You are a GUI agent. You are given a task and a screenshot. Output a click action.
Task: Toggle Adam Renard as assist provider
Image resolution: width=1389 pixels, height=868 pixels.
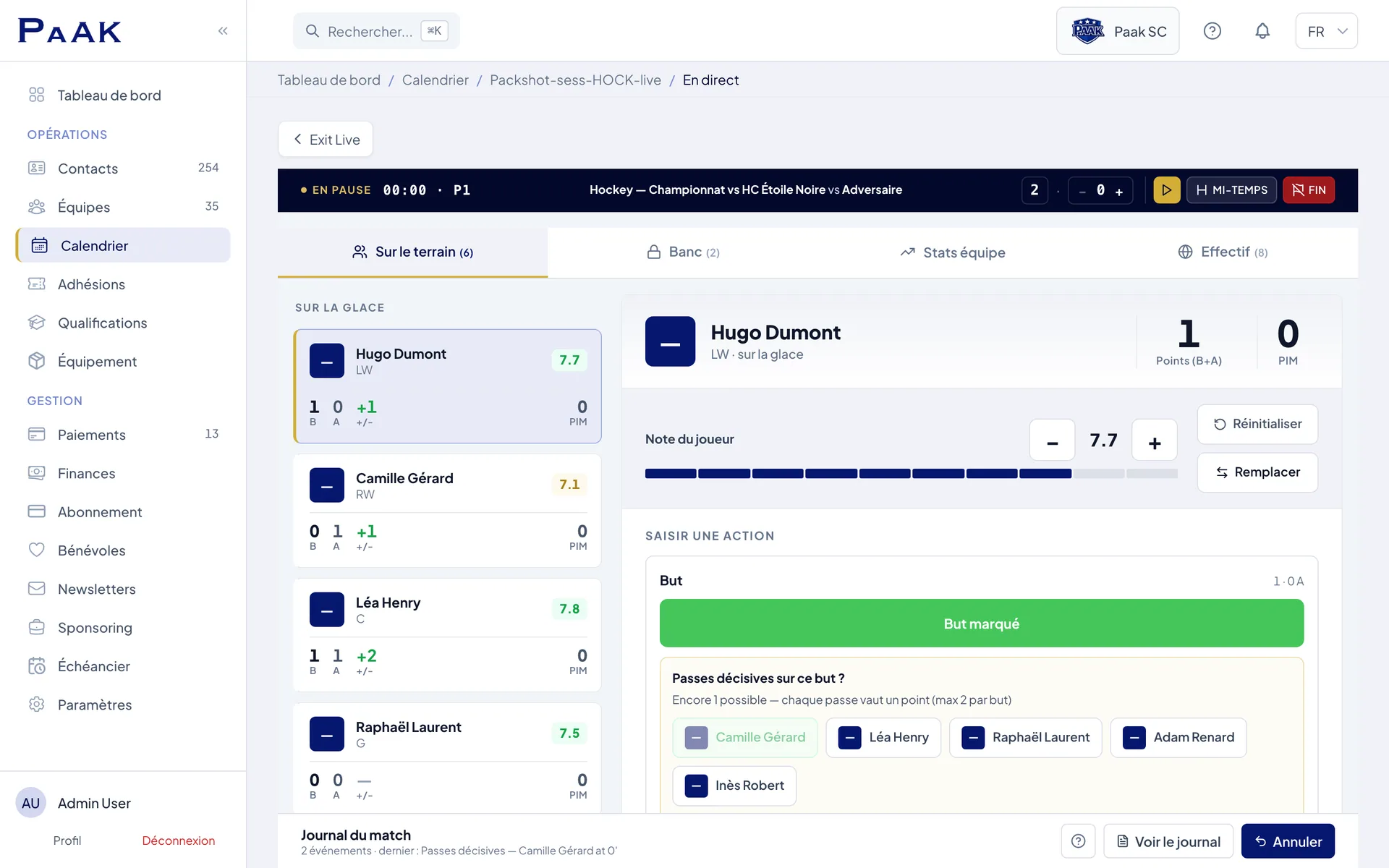pyautogui.click(x=1178, y=738)
